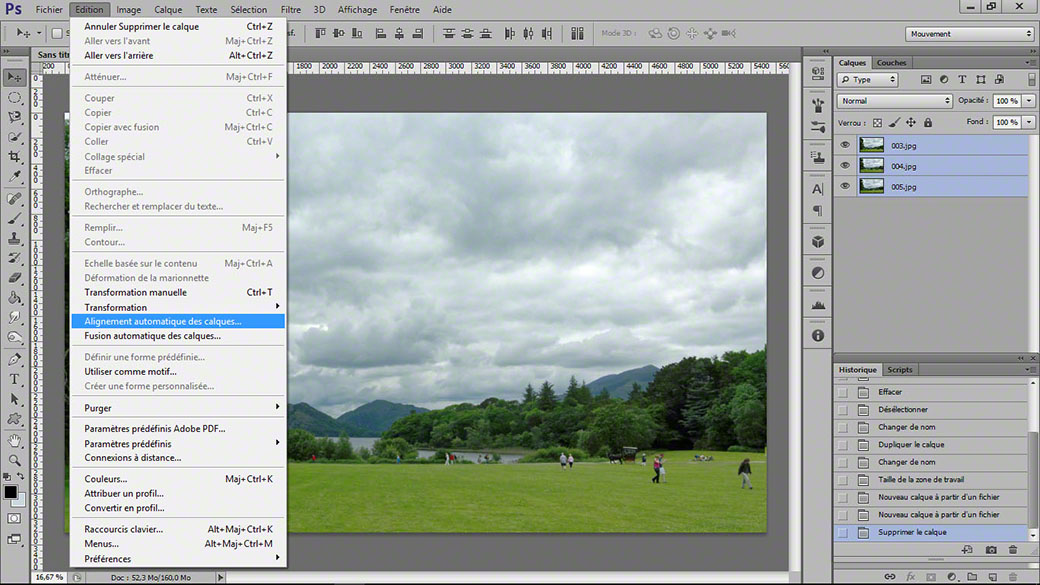Choose Raccourcis clavier... entry
Viewport: 1040px width, 585px height.
click(x=178, y=529)
